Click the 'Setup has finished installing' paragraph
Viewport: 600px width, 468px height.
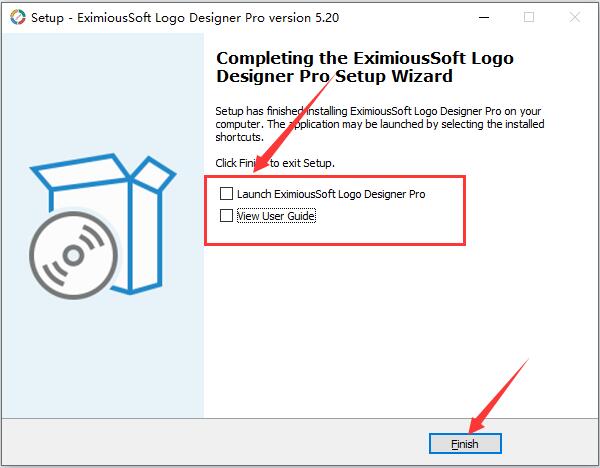(x=380, y=124)
